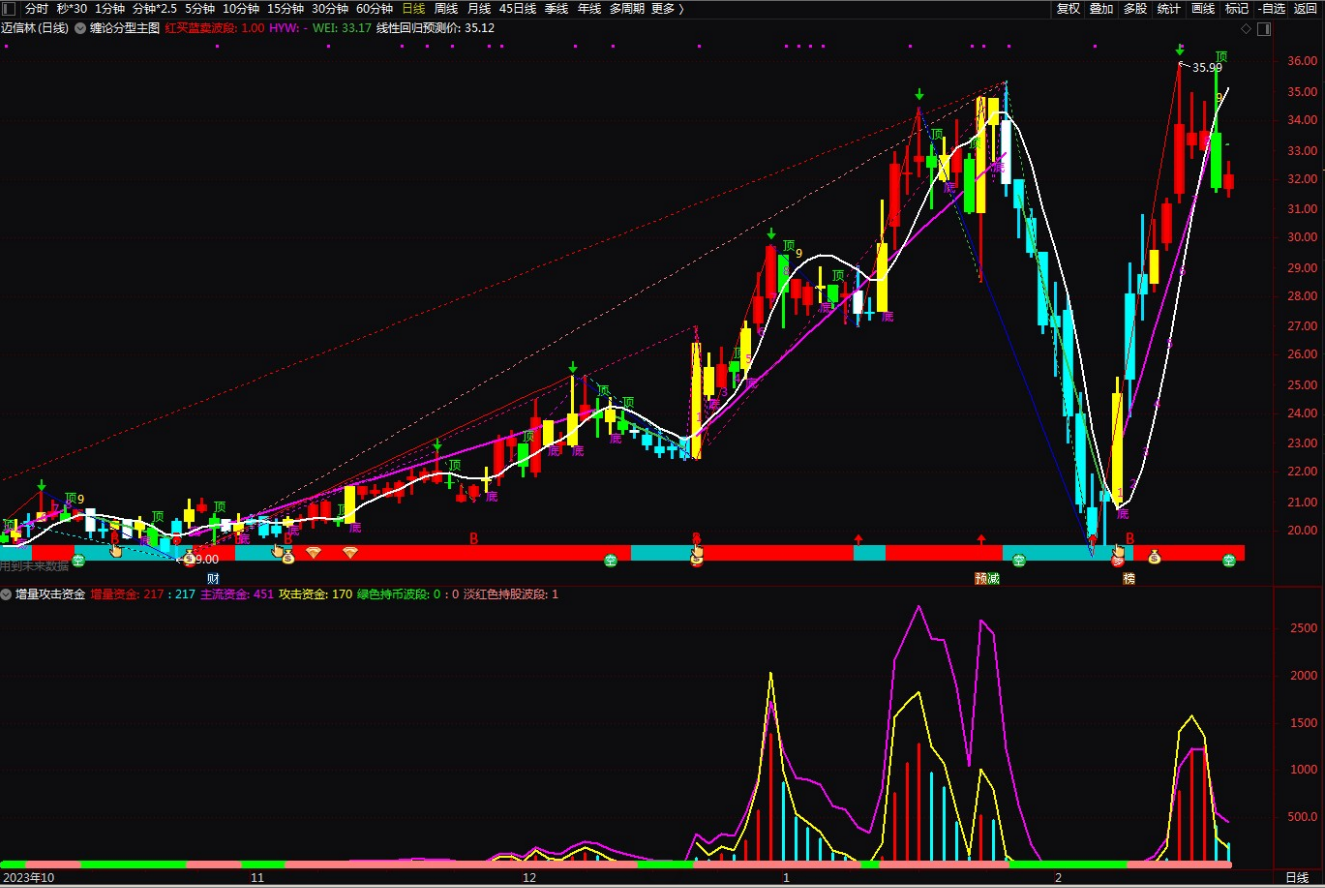Viewport: 1325px width, 888px height.
Task: Switch to the 分时 chart period
Action: pyautogui.click(x=36, y=8)
